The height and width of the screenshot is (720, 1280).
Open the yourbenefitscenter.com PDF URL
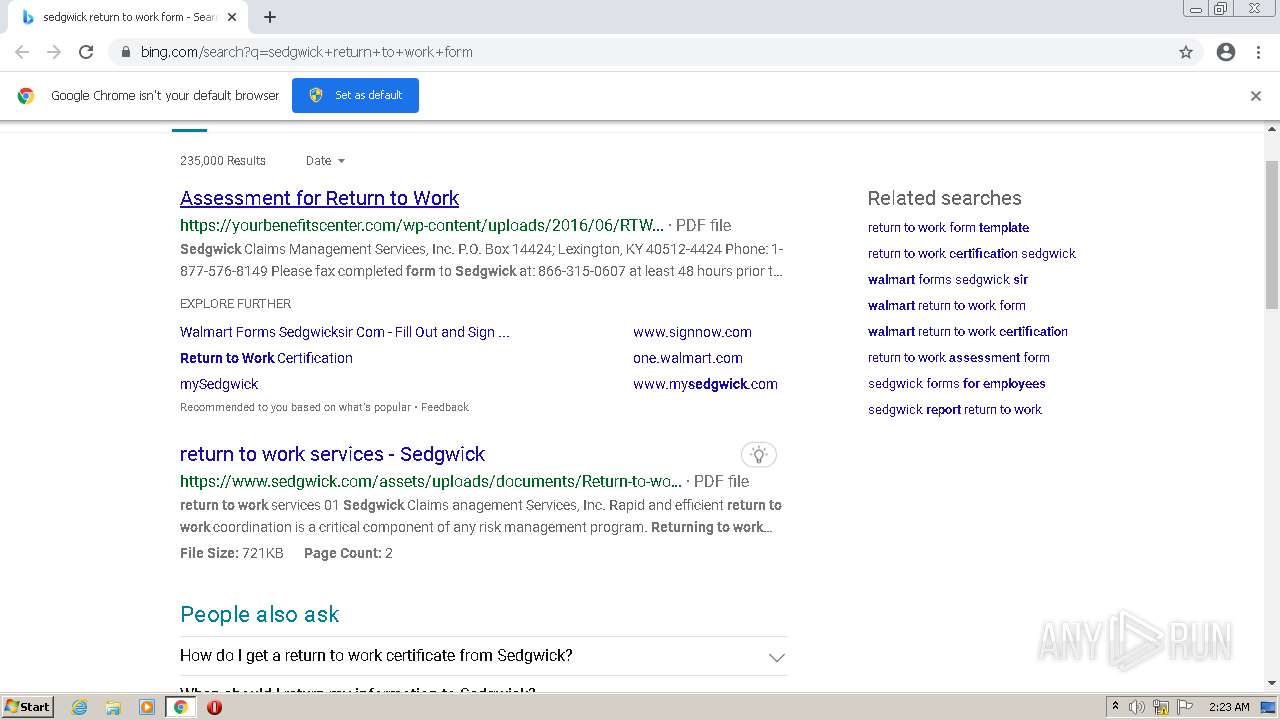[x=422, y=225]
